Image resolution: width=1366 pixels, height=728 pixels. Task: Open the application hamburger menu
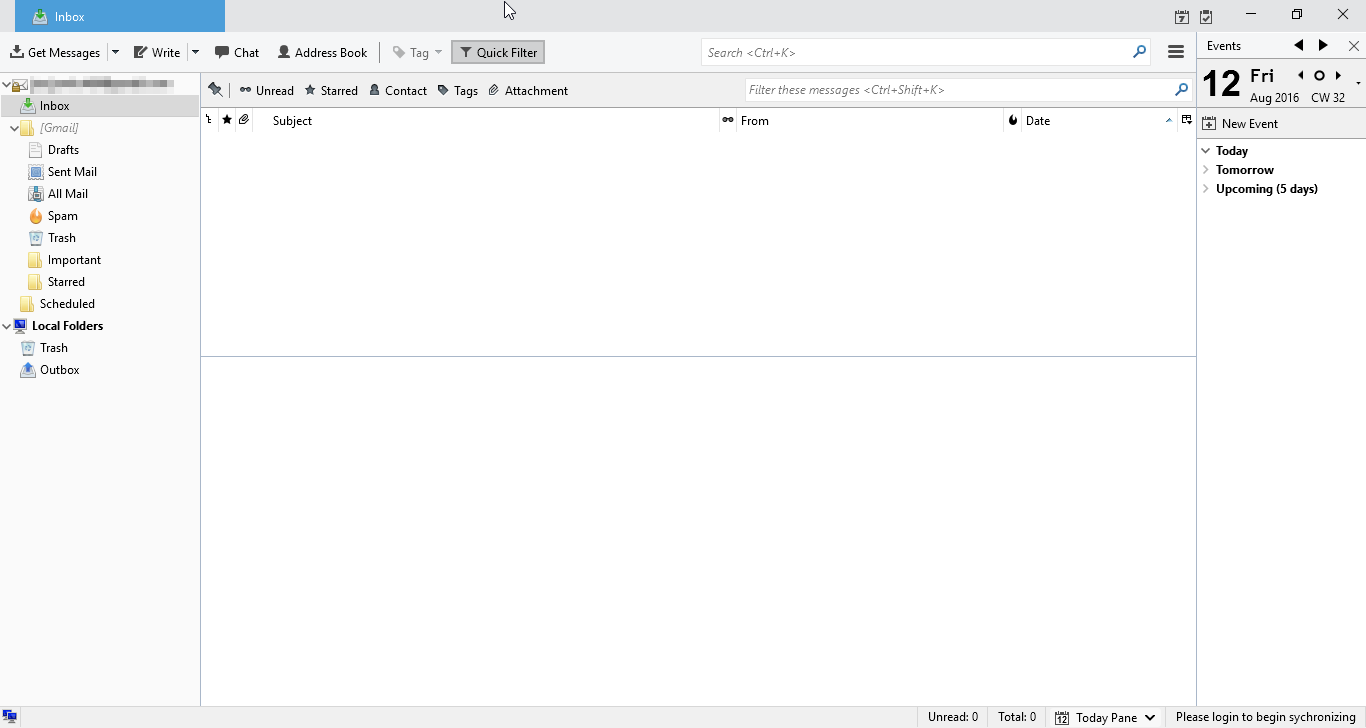(1176, 51)
